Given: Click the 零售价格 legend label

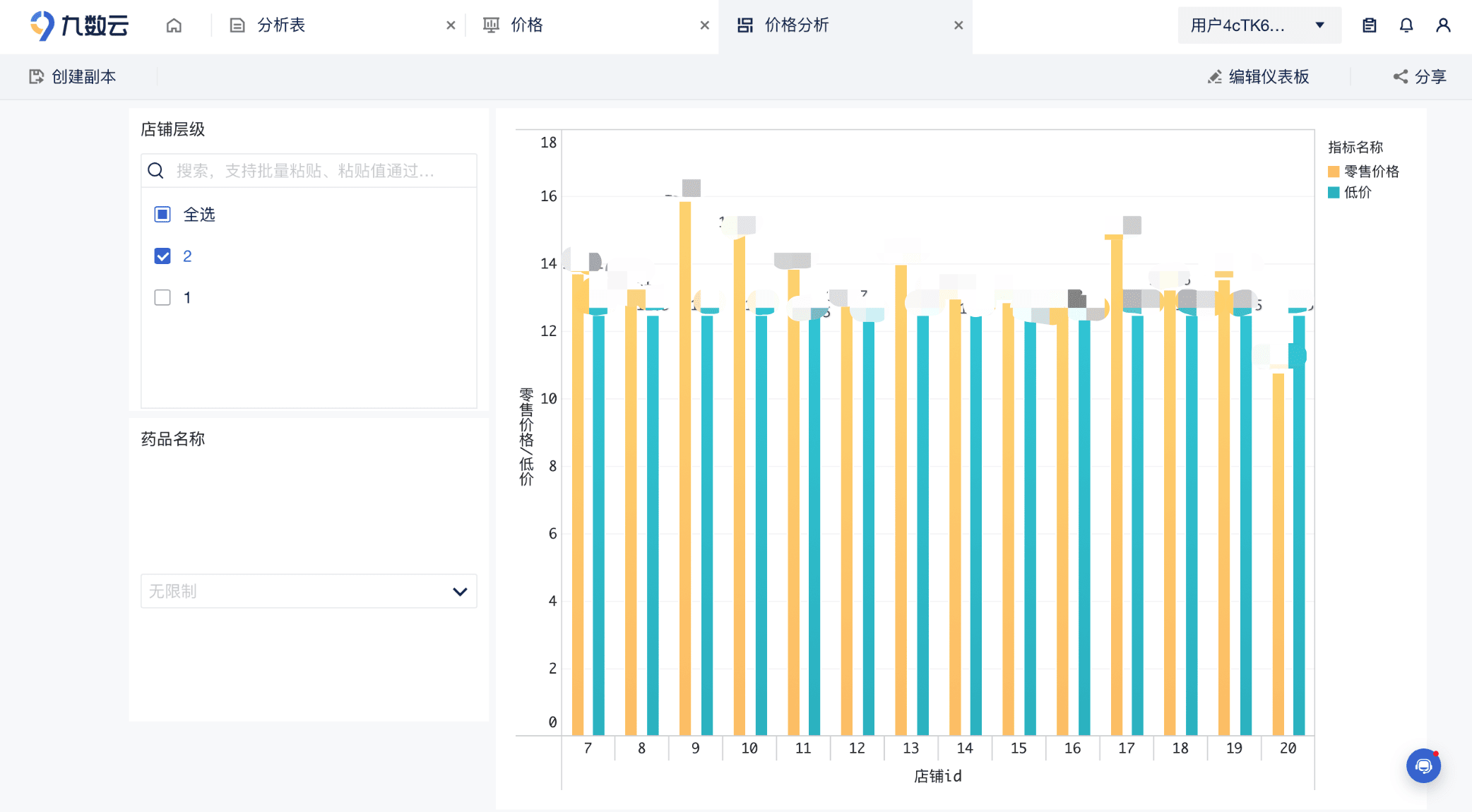Looking at the screenshot, I should point(1372,172).
